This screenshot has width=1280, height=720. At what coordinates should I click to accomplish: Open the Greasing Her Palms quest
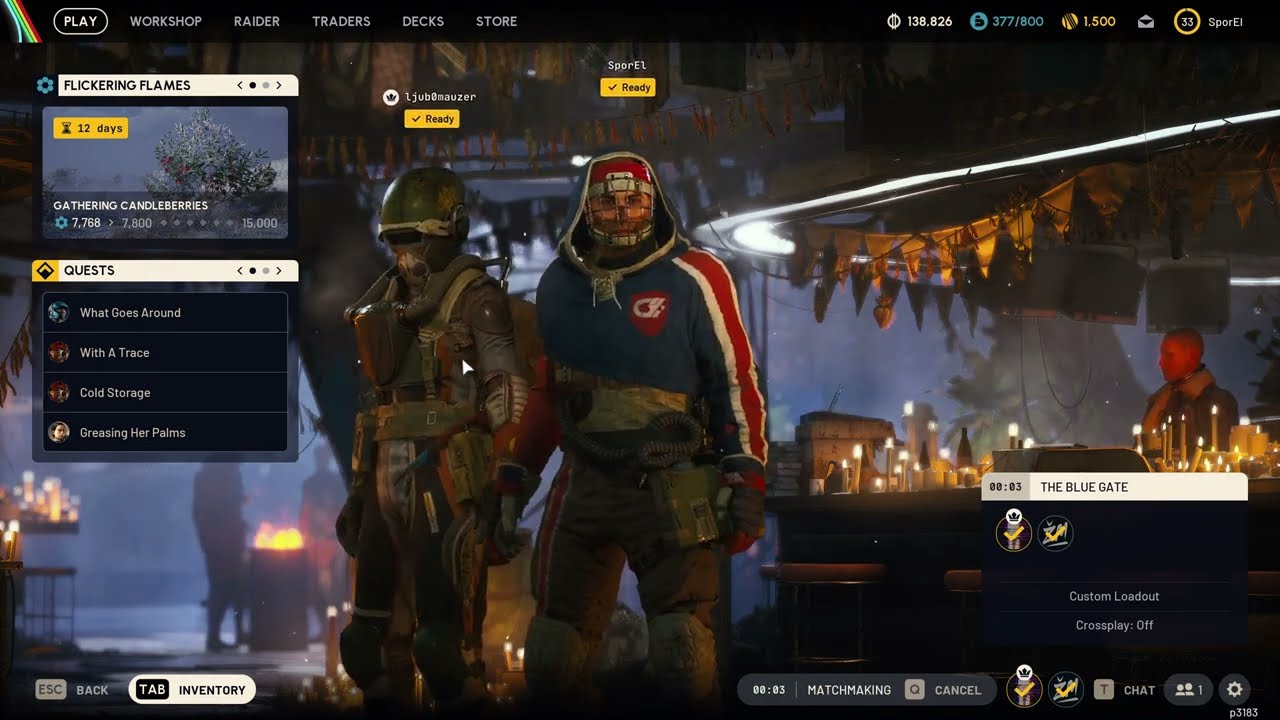[165, 432]
